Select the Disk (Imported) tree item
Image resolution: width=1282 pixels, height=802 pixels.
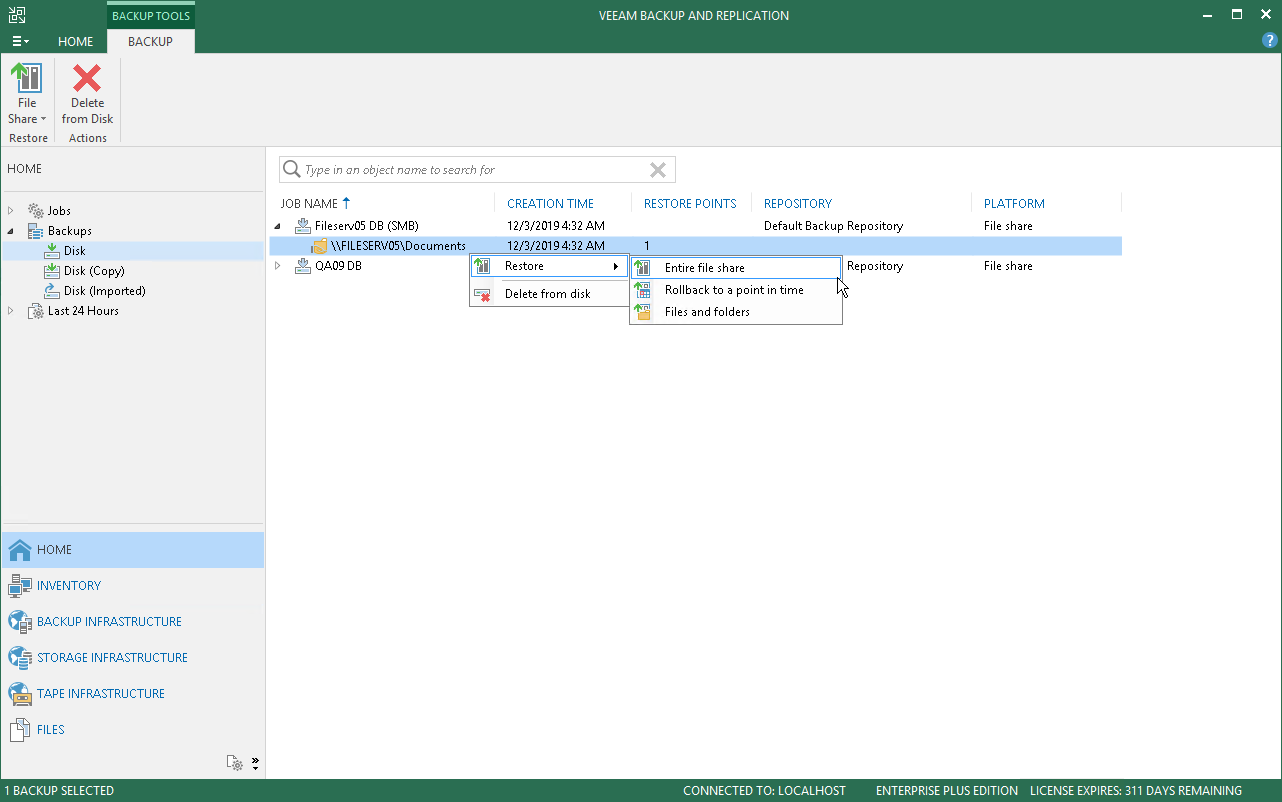[105, 291]
